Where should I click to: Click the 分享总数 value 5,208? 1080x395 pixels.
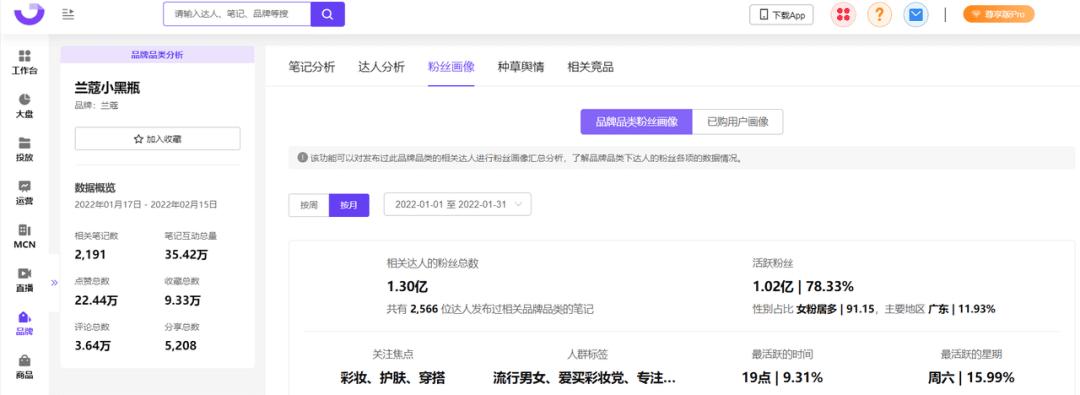pyautogui.click(x=179, y=345)
